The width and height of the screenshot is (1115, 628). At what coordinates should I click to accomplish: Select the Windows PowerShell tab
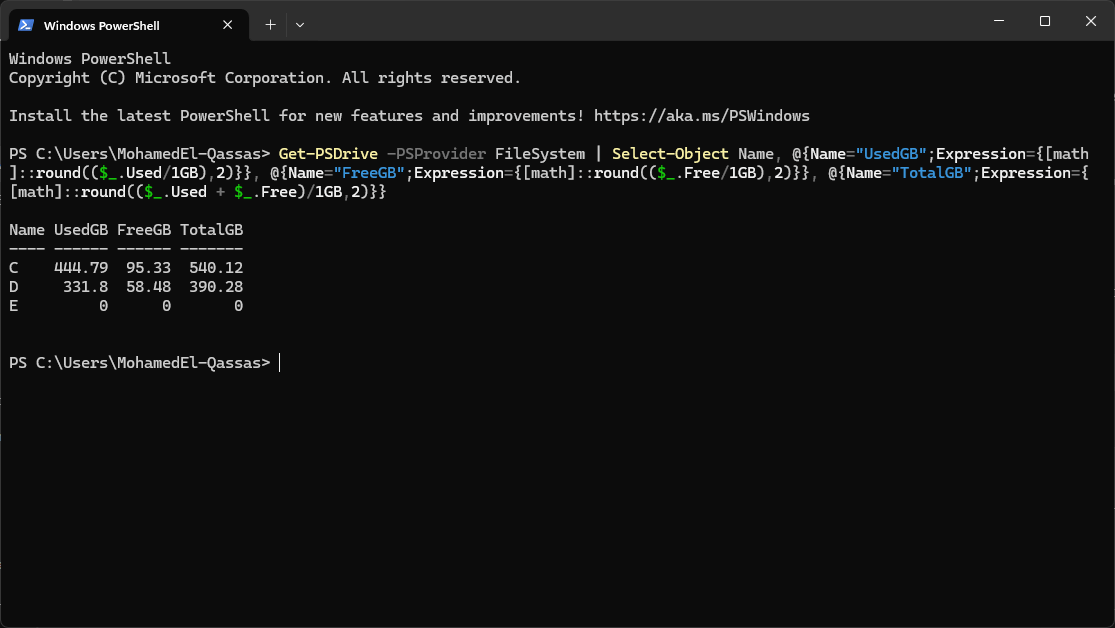(129, 25)
